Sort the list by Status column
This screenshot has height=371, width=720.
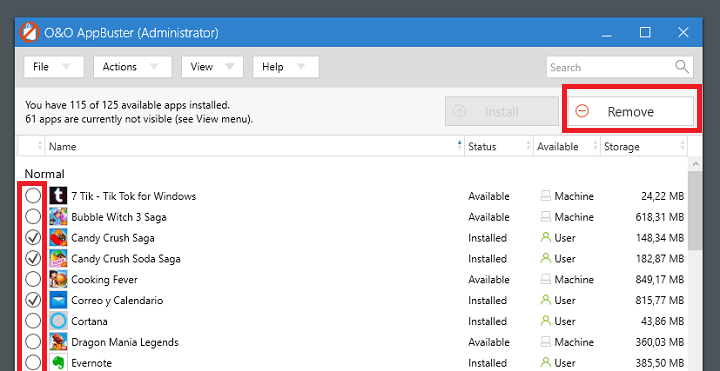point(499,146)
